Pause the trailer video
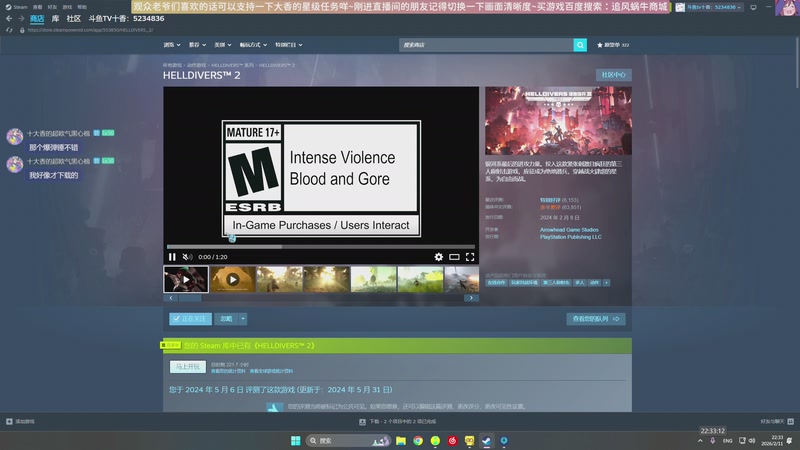The height and width of the screenshot is (450, 800). (x=172, y=257)
